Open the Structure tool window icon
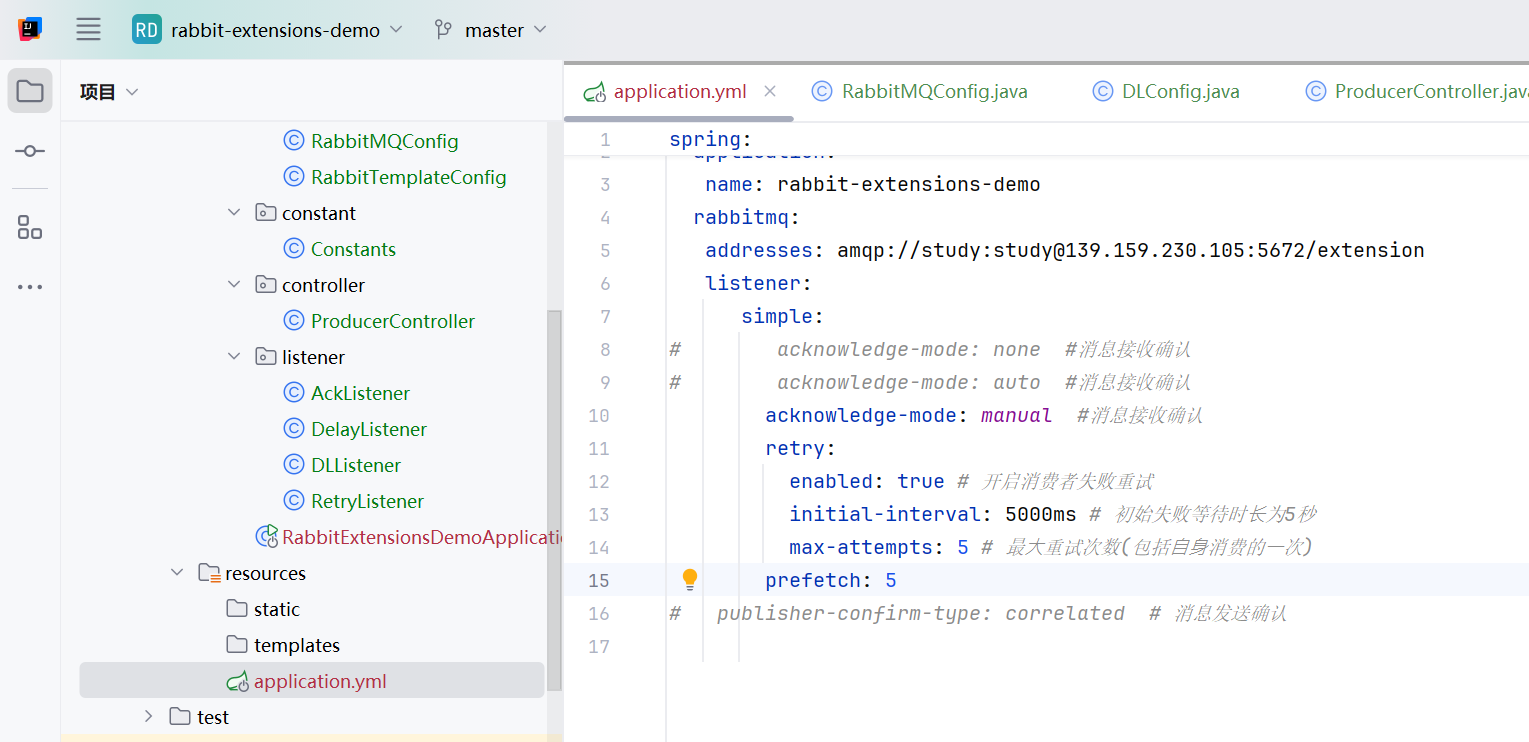Screen dimensions: 1529x742 tap(30, 227)
